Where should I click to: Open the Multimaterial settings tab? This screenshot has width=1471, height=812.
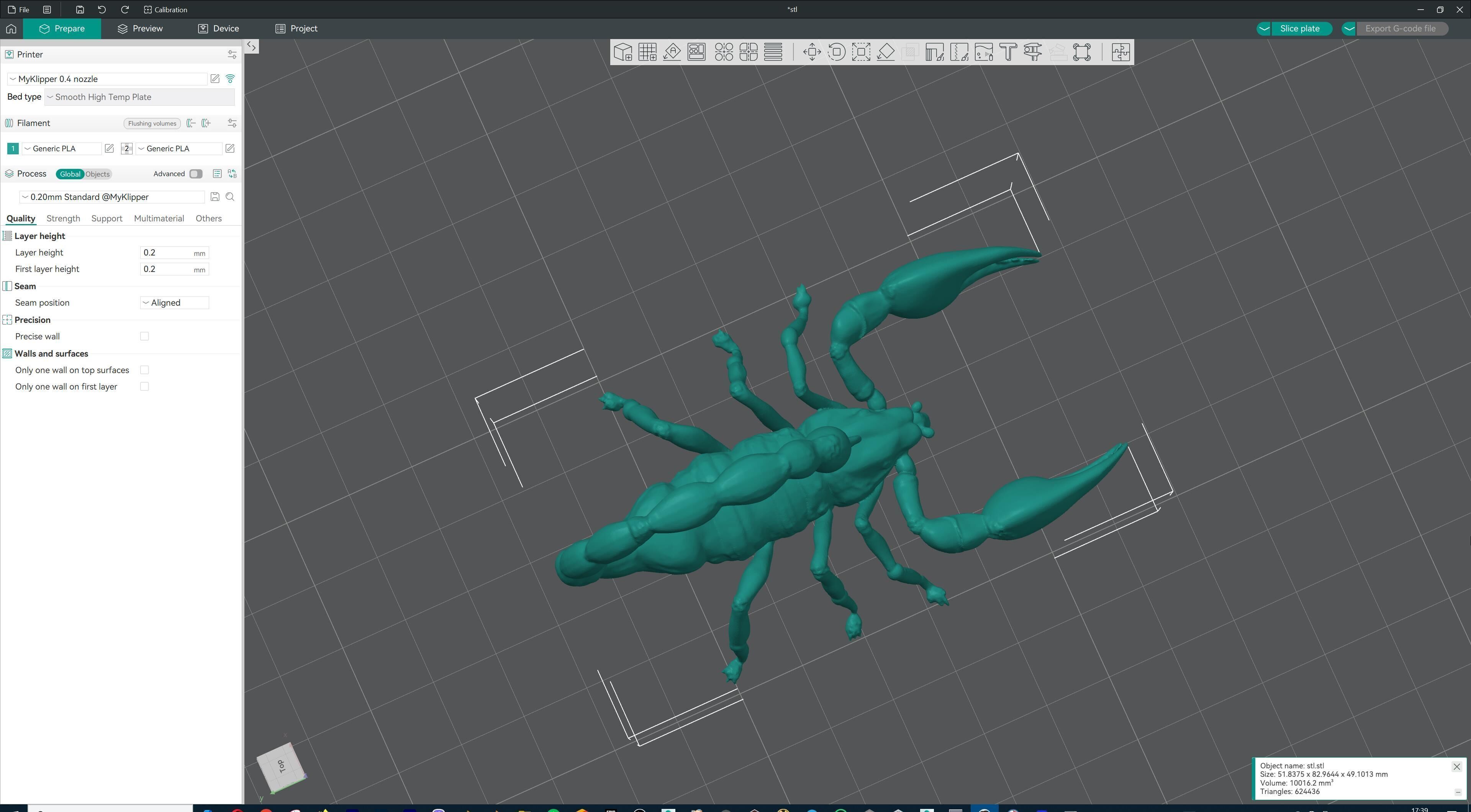click(x=159, y=219)
